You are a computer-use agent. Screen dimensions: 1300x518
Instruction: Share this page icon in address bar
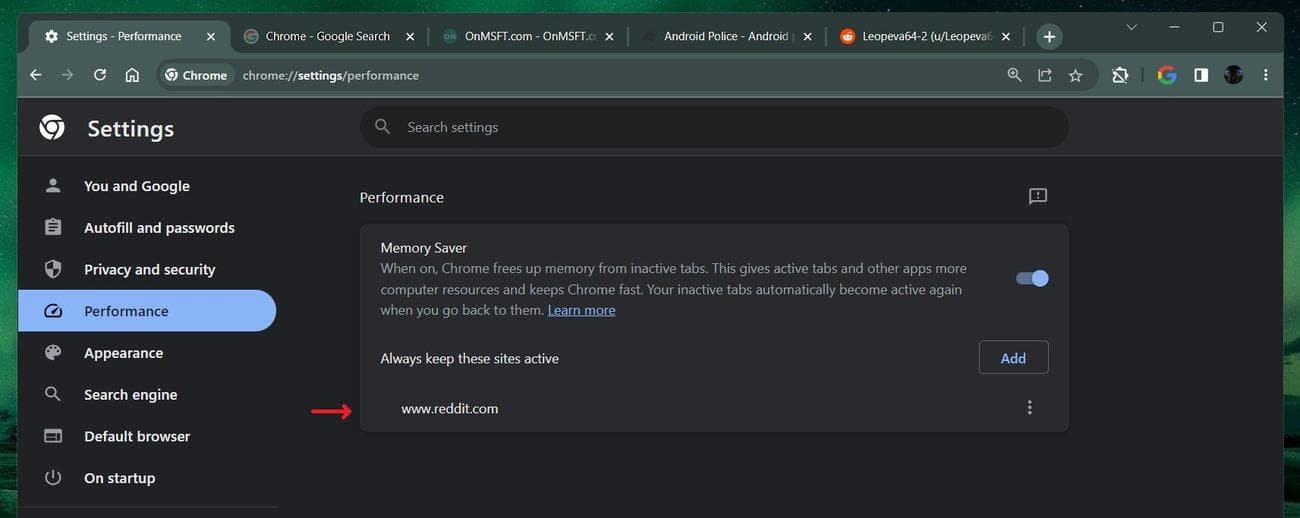1045,75
